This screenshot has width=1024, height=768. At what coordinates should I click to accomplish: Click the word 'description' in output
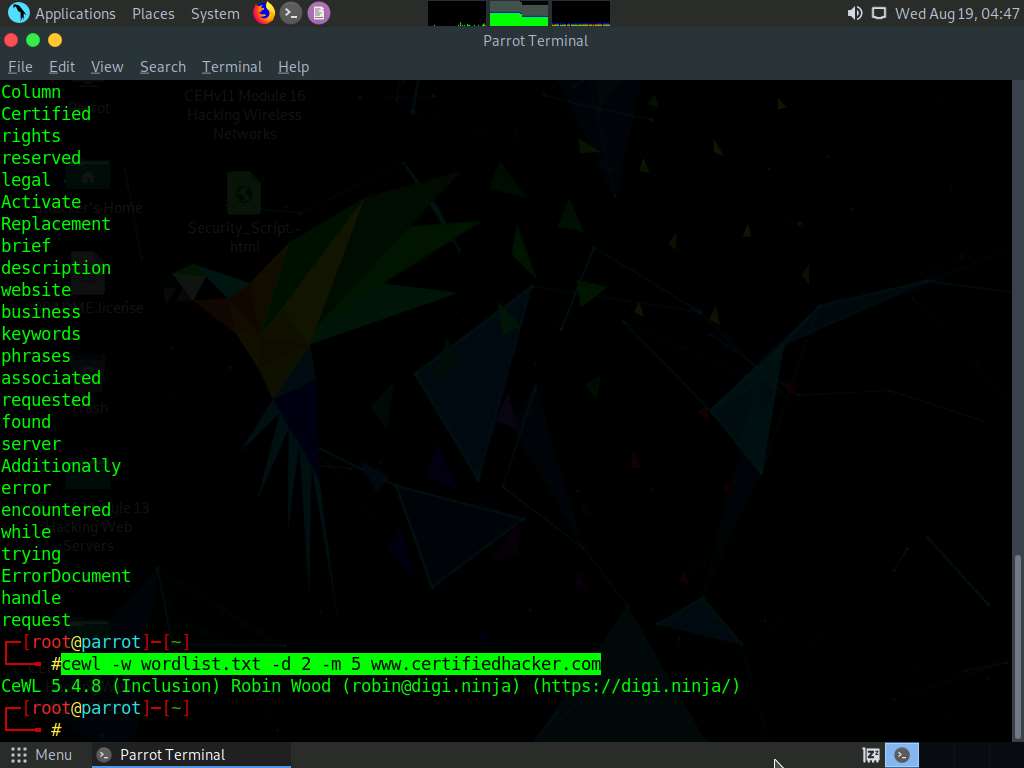[x=56, y=268]
